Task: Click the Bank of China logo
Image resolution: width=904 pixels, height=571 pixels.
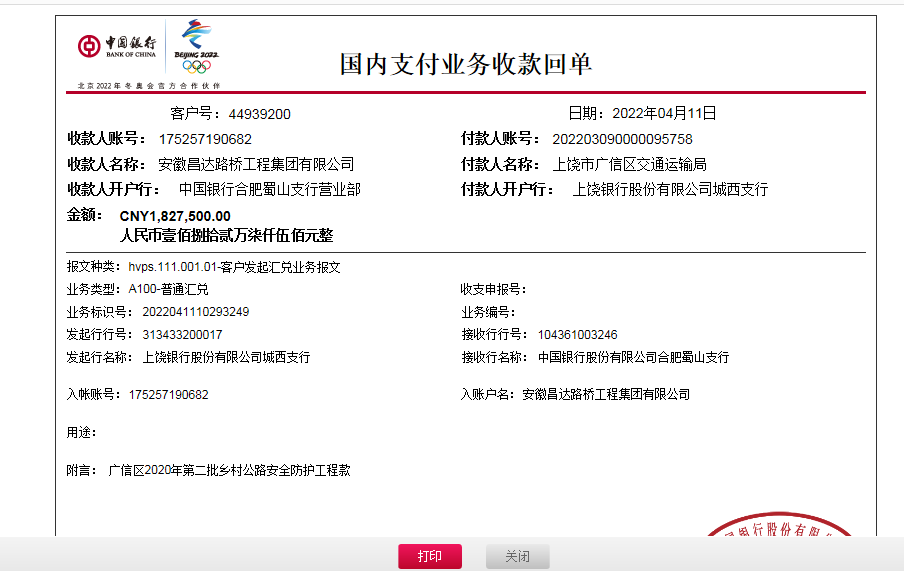Action: tap(117, 47)
